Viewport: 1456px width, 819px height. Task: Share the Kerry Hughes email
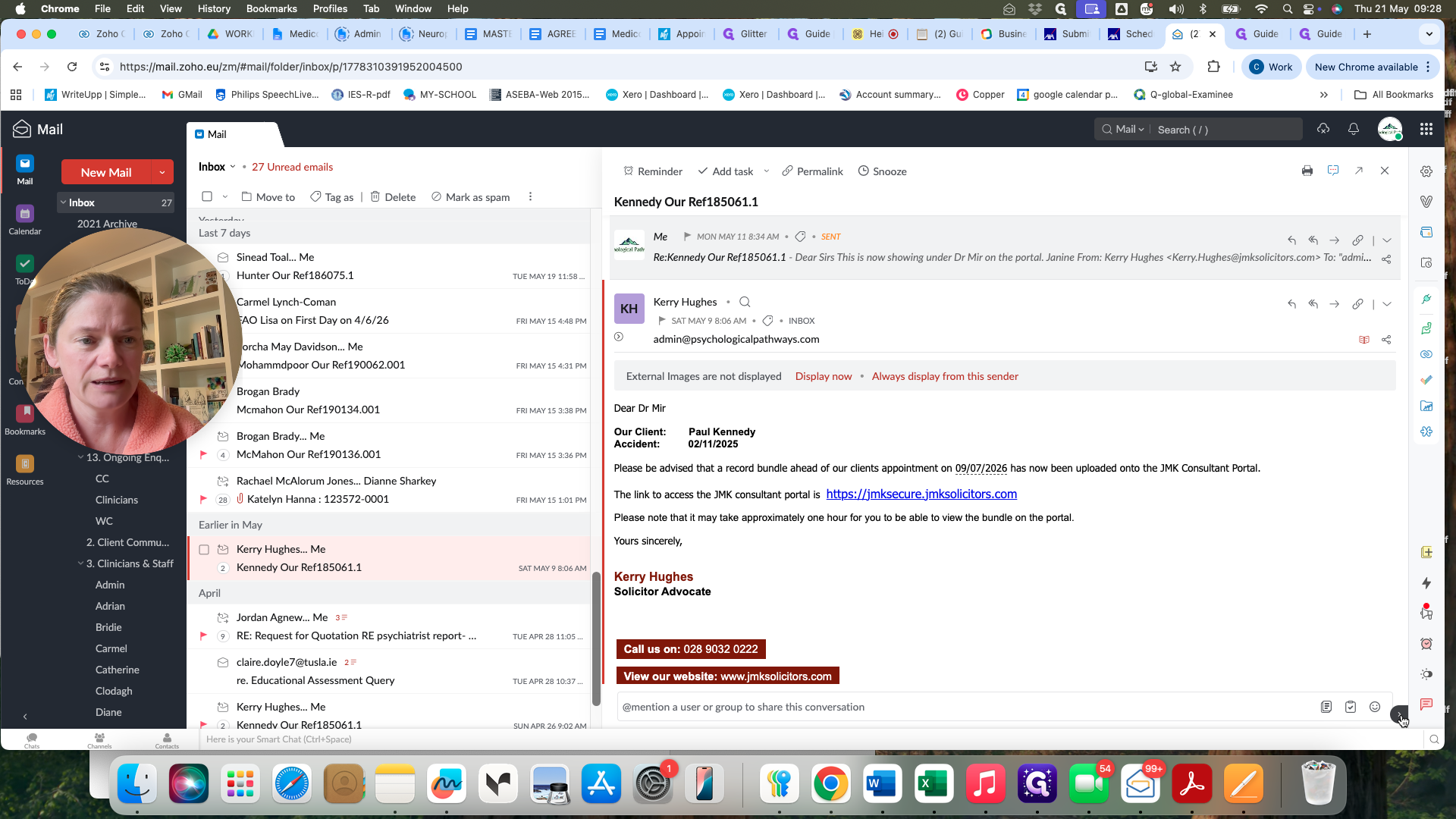(1386, 340)
